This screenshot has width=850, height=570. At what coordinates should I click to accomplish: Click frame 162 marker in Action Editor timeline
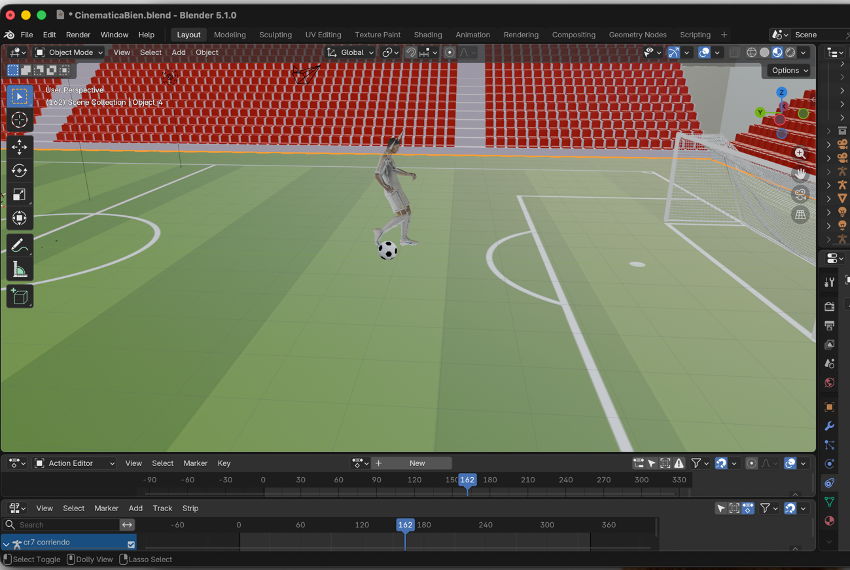tap(467, 480)
